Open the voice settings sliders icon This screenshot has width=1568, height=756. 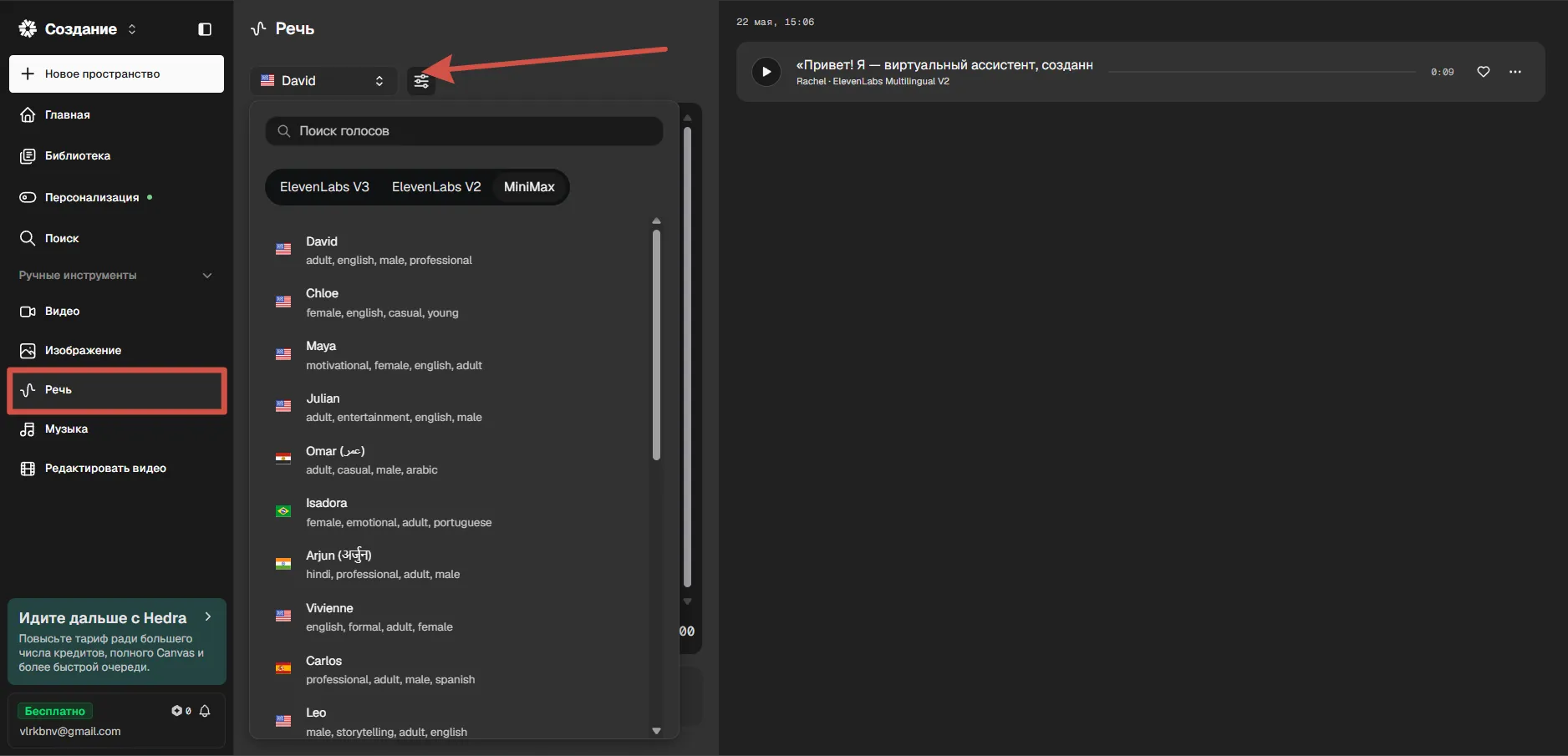(421, 81)
